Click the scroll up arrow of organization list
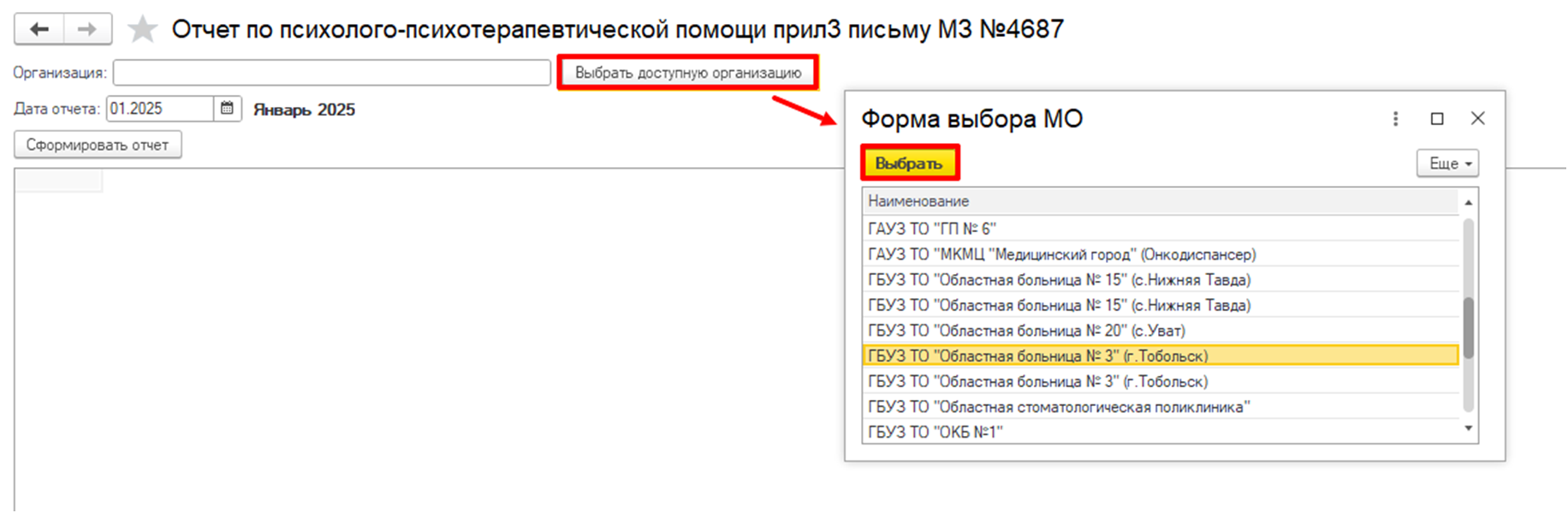1568x513 pixels. coord(1468,203)
